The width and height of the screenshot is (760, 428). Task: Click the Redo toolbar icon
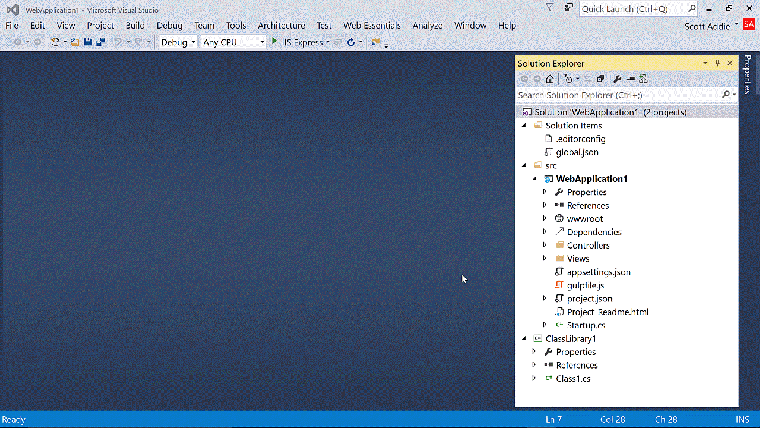pos(138,43)
